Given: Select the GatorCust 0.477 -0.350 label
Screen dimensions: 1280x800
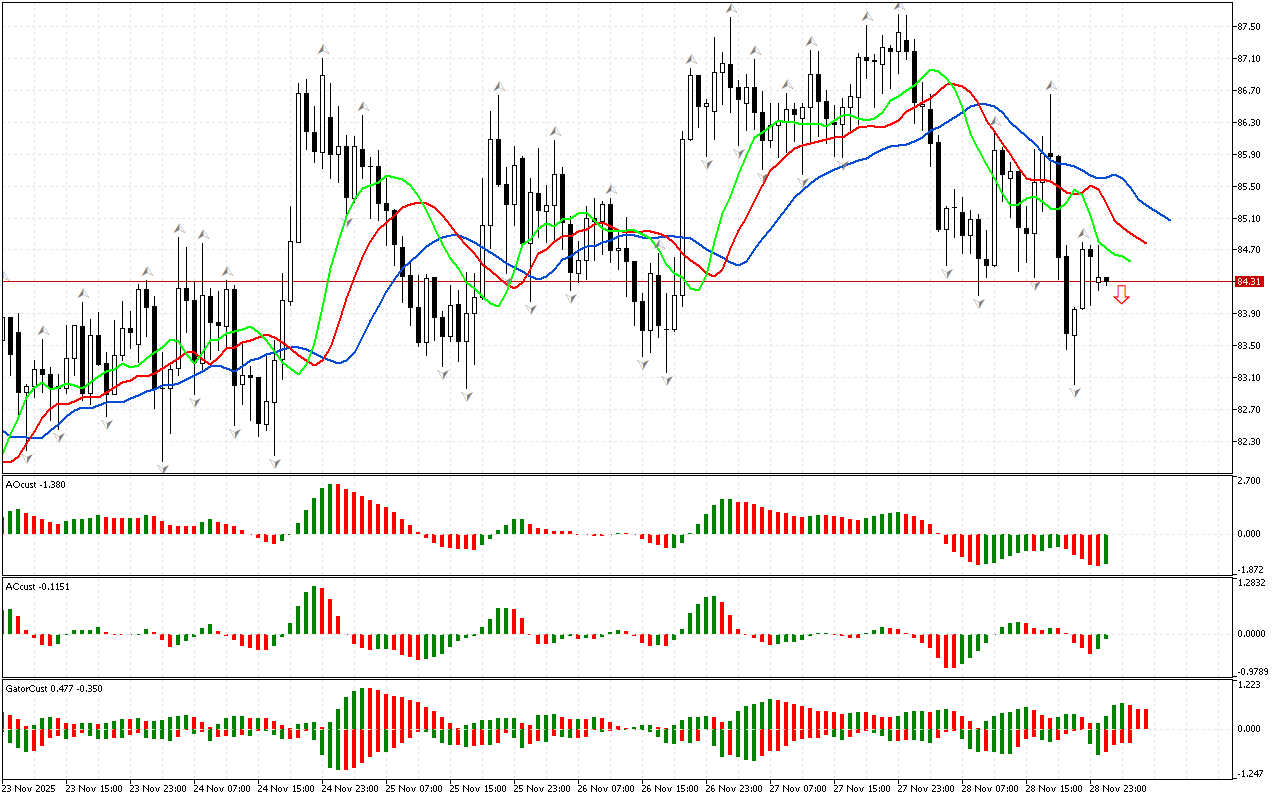Looking at the screenshot, I should (54, 688).
